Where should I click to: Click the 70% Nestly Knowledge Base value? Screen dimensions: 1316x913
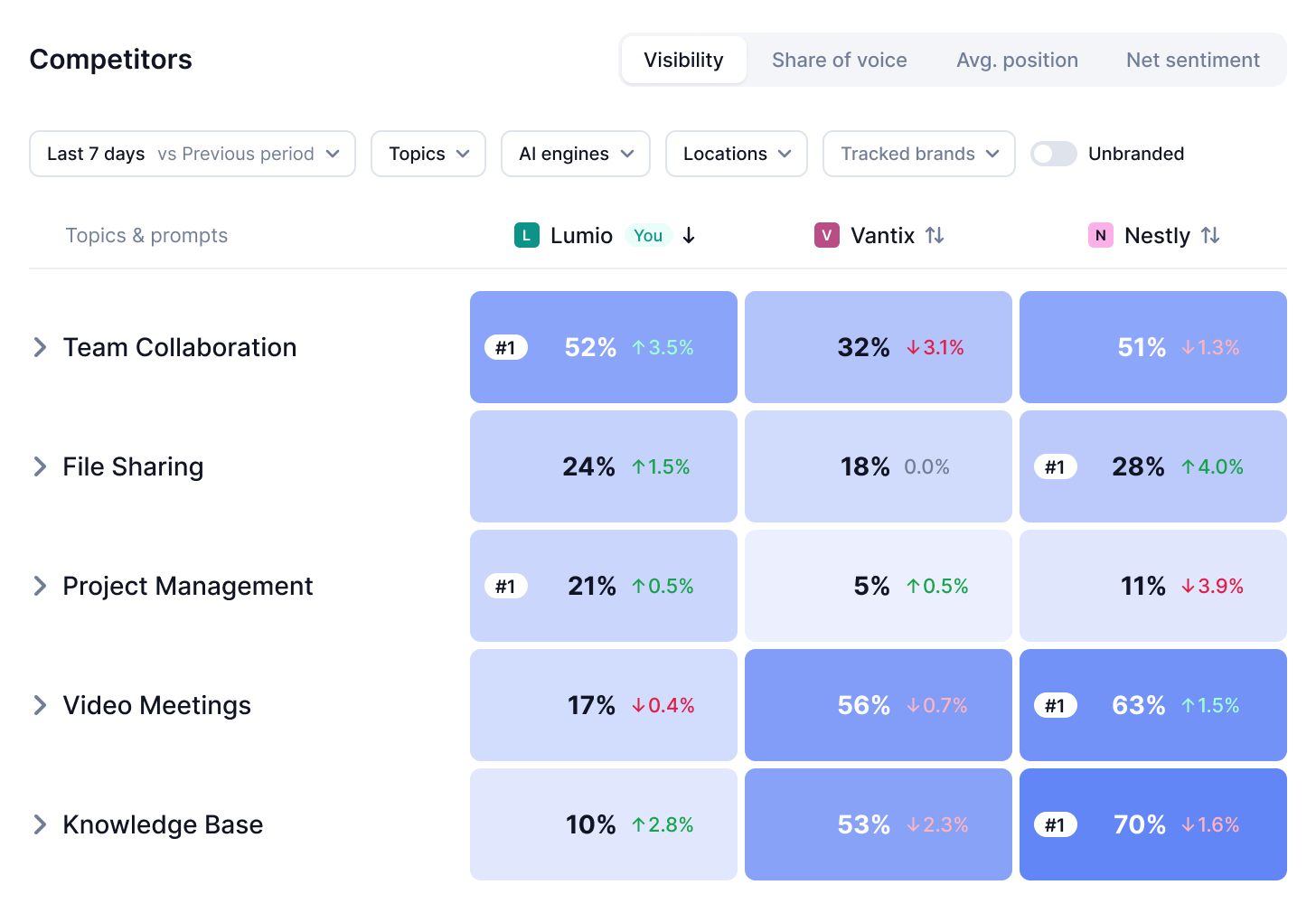(x=1140, y=824)
